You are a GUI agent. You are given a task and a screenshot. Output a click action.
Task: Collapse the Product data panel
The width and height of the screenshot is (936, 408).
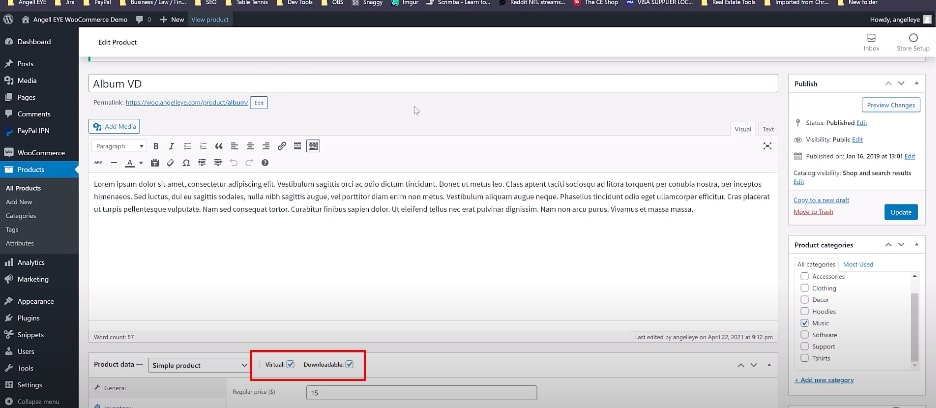(769, 365)
